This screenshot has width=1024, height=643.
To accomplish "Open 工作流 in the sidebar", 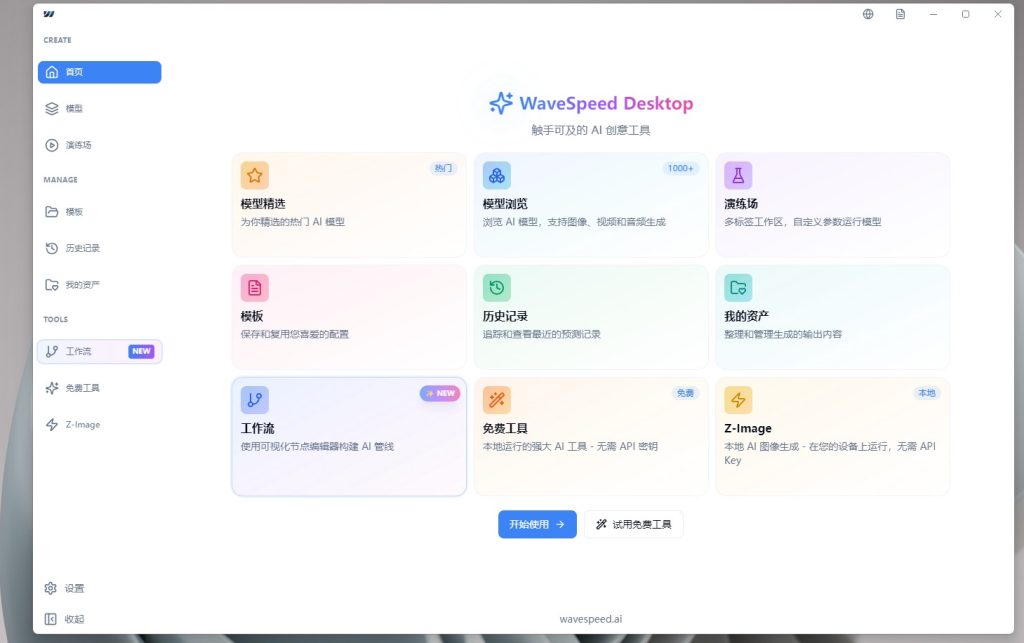I will [99, 351].
